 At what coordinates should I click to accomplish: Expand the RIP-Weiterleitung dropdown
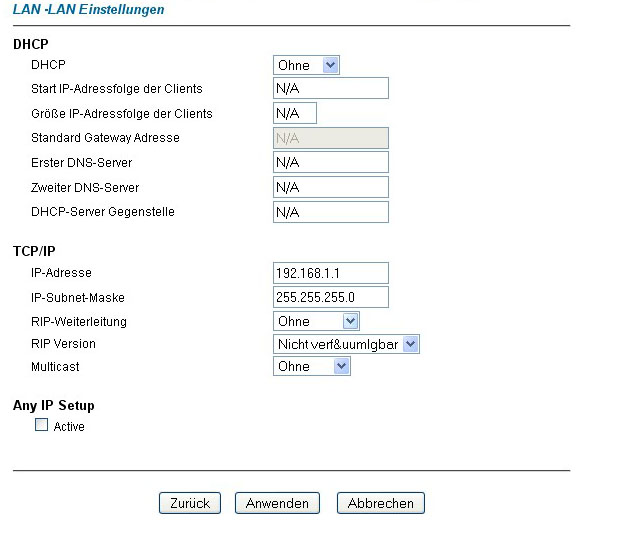tap(315, 321)
